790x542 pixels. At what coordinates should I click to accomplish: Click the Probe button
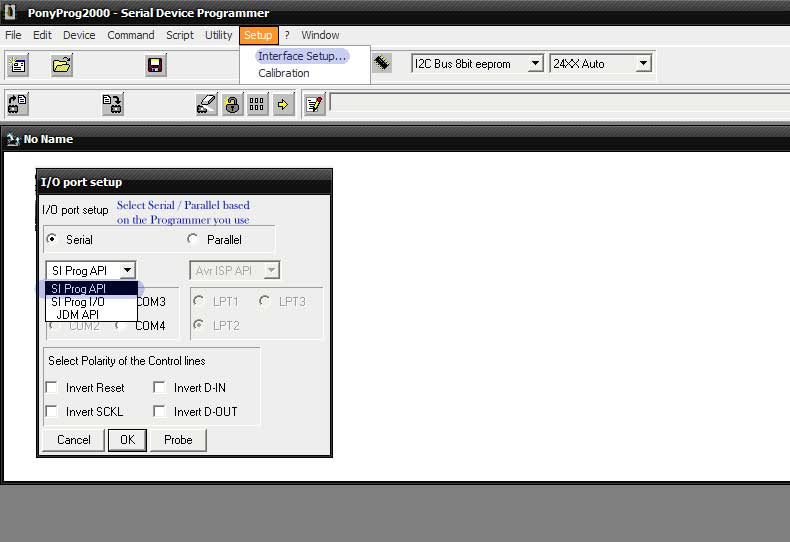178,440
